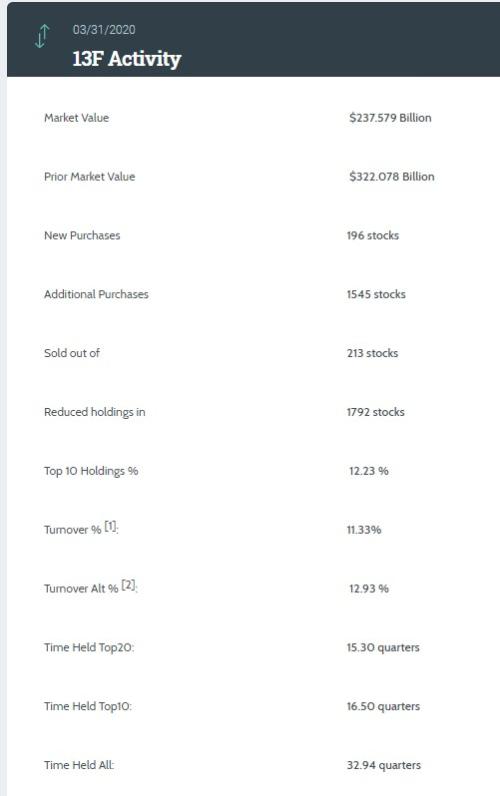Viewport: 500px width, 796px height.
Task: Click the Reduced holdings in label
Action: pyautogui.click(x=94, y=412)
